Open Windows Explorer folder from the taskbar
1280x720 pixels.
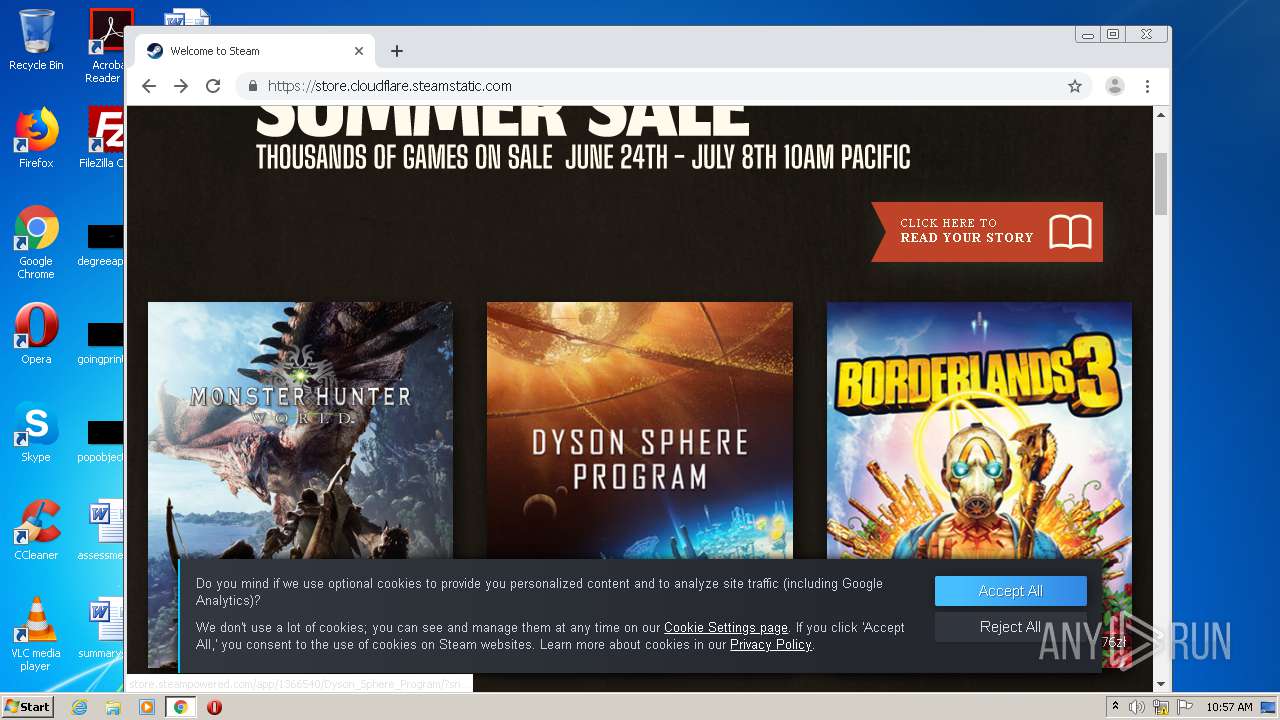point(113,707)
